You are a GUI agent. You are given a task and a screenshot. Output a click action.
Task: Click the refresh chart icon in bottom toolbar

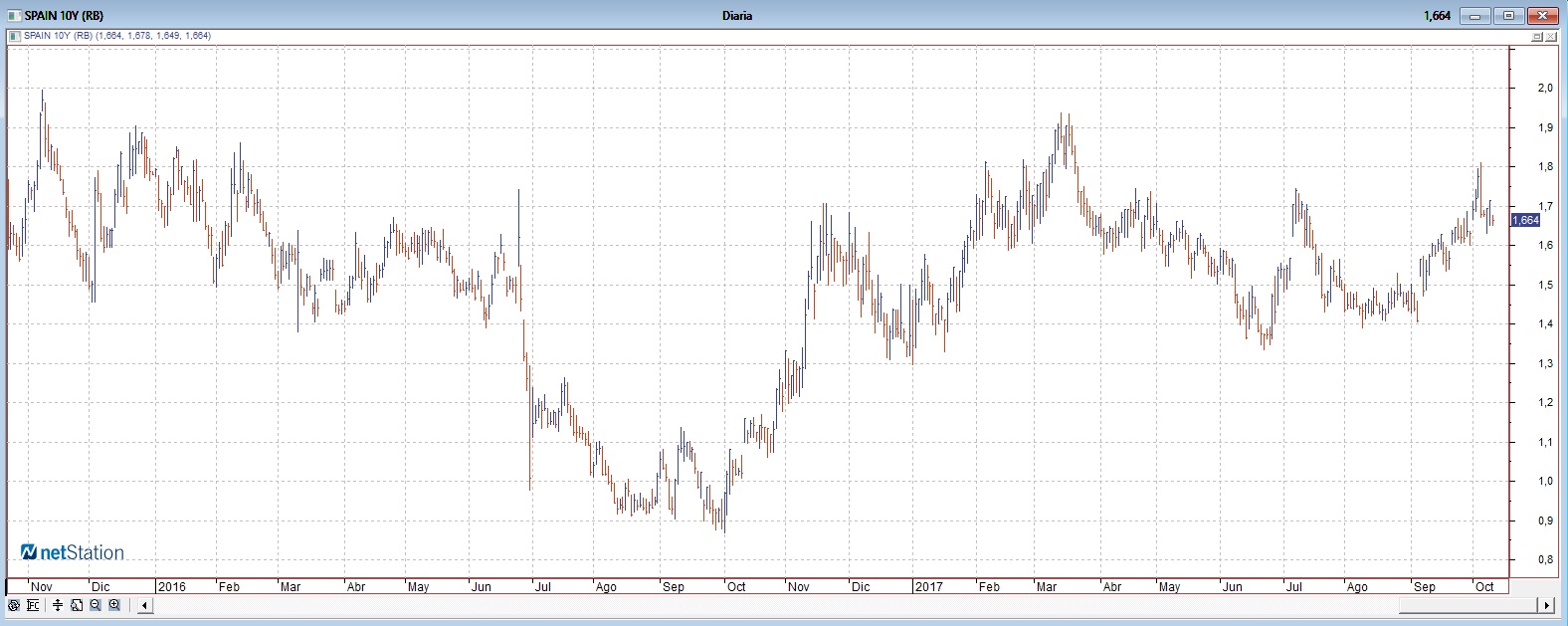14,605
